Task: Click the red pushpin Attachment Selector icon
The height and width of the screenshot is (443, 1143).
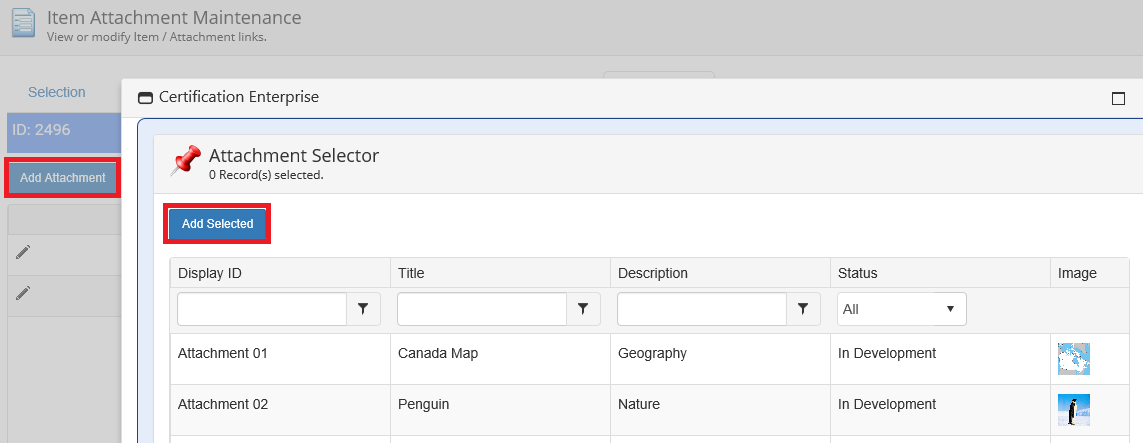Action: (186, 161)
